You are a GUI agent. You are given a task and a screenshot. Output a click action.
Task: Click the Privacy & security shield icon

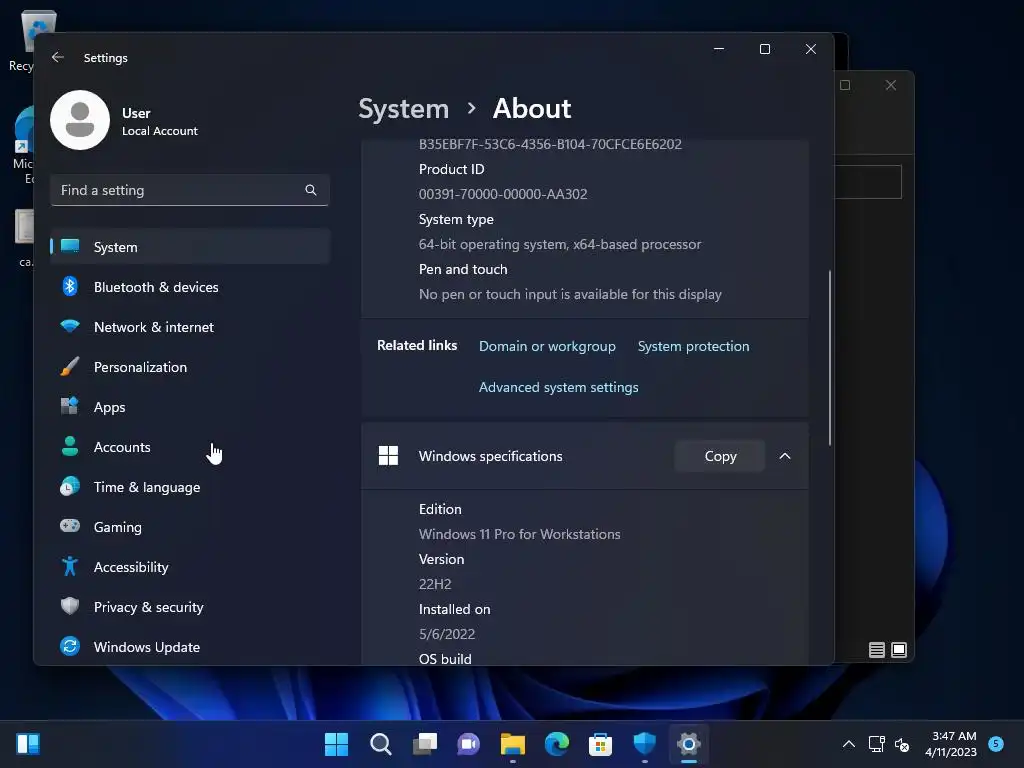[70, 606]
